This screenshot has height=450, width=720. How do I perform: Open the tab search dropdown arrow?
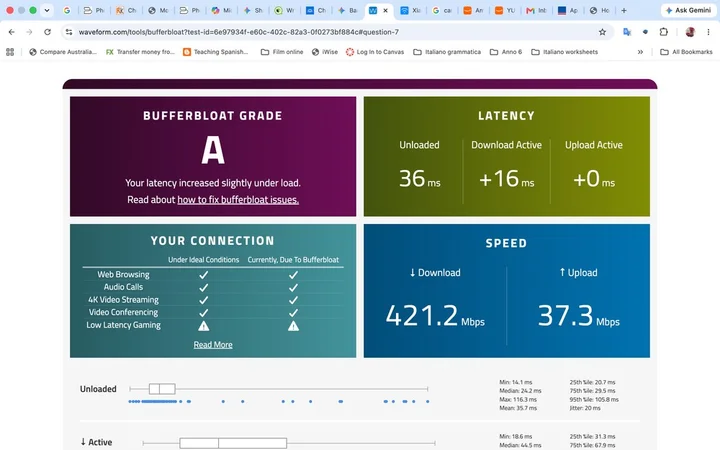[46, 10]
